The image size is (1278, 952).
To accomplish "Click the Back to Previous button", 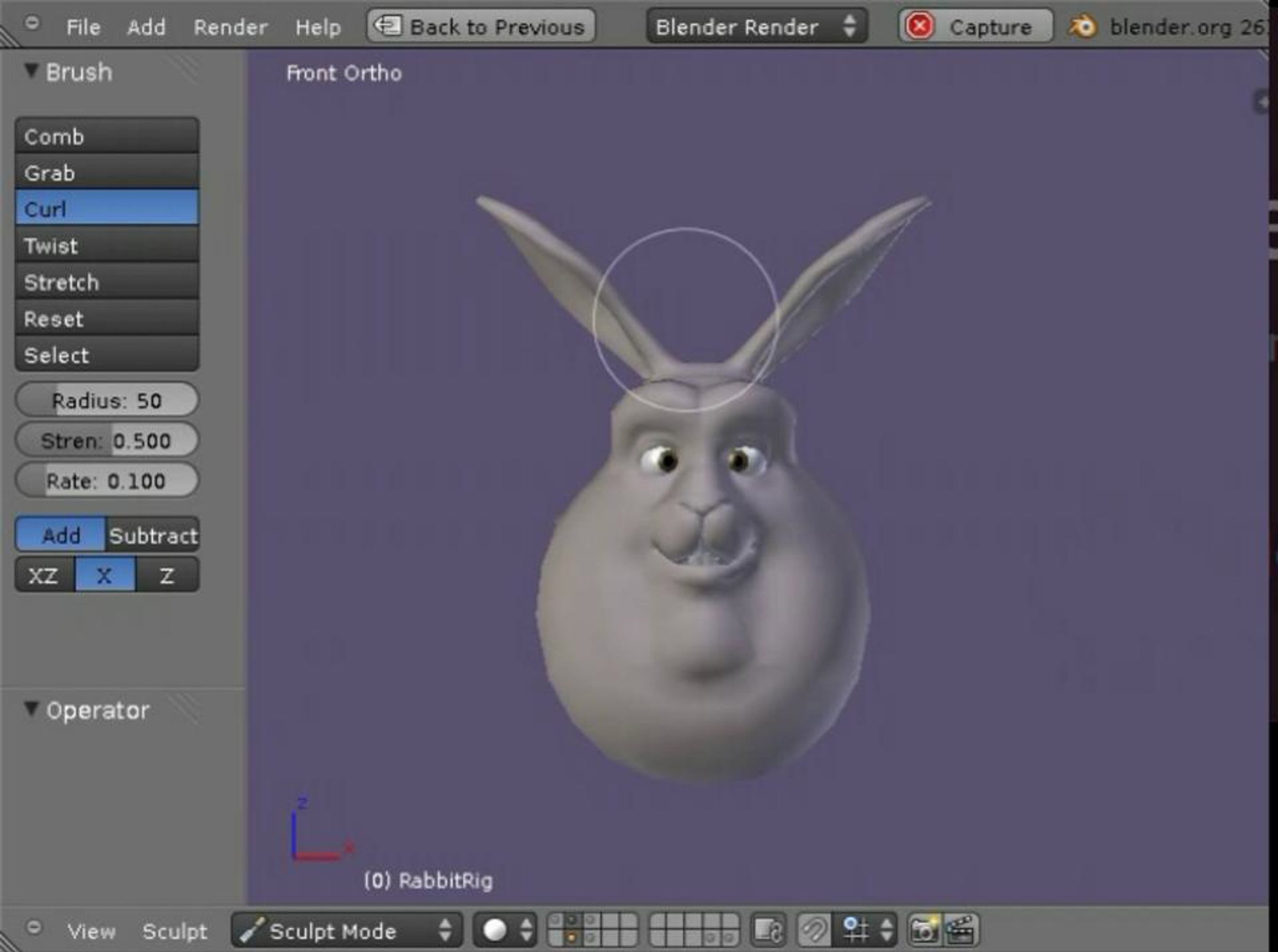I will [x=481, y=26].
